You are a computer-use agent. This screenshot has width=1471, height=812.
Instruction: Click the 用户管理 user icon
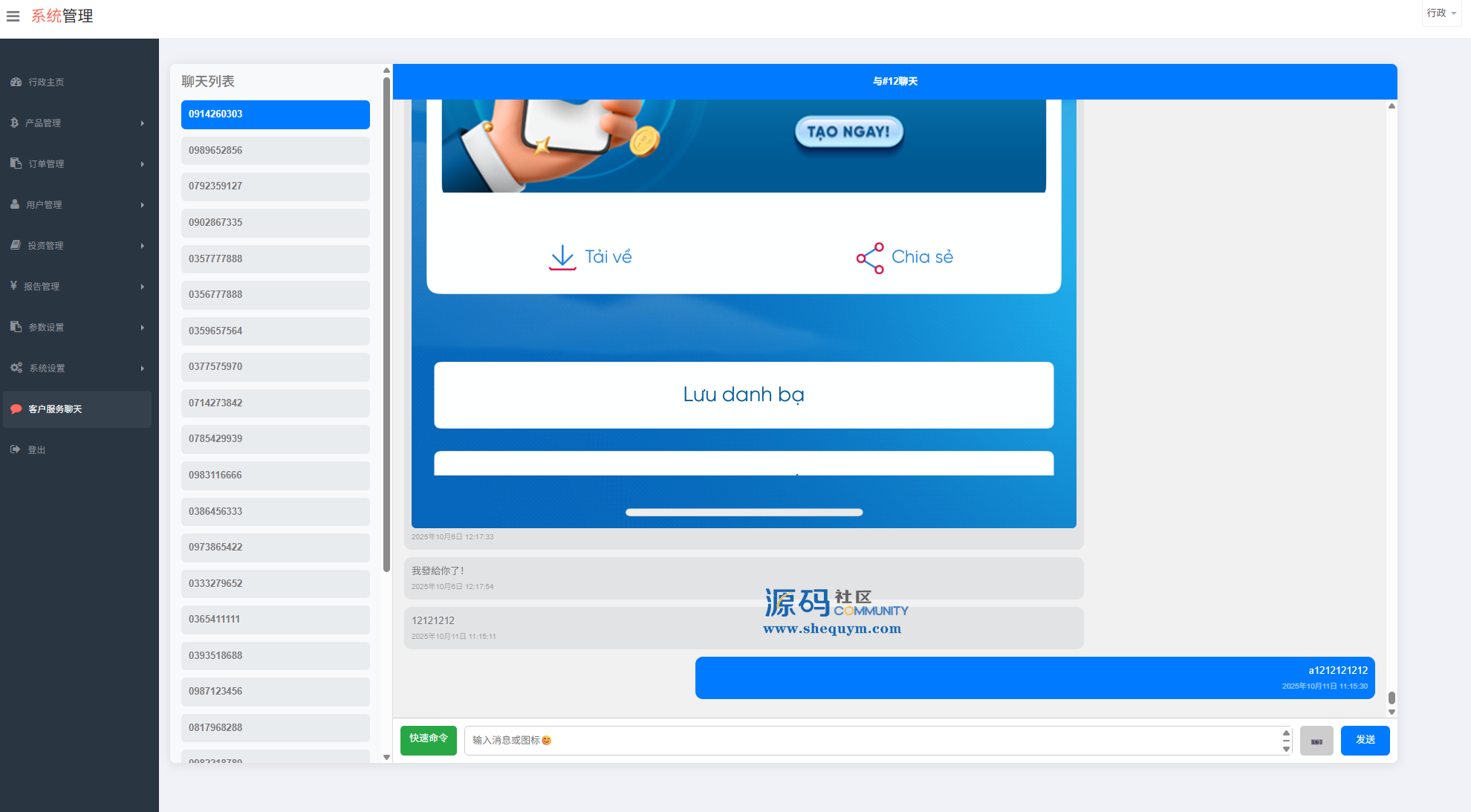(15, 204)
